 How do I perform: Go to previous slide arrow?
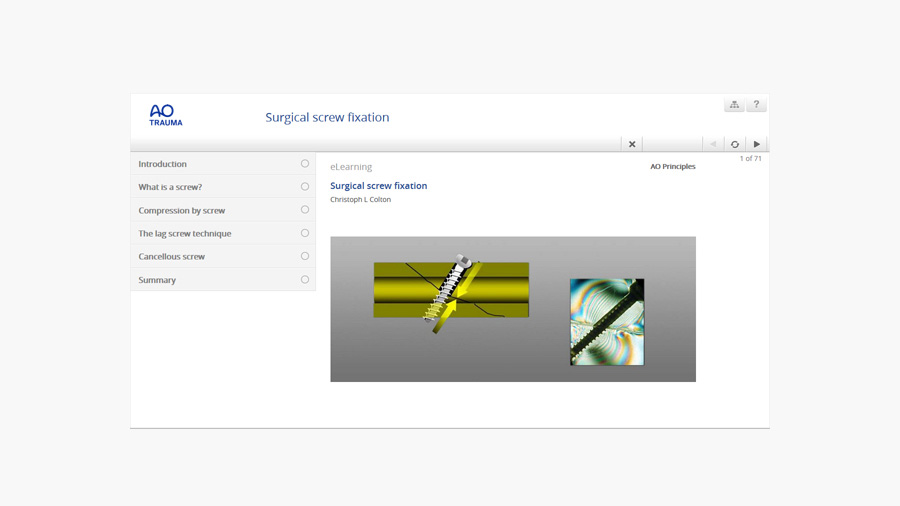[x=713, y=144]
